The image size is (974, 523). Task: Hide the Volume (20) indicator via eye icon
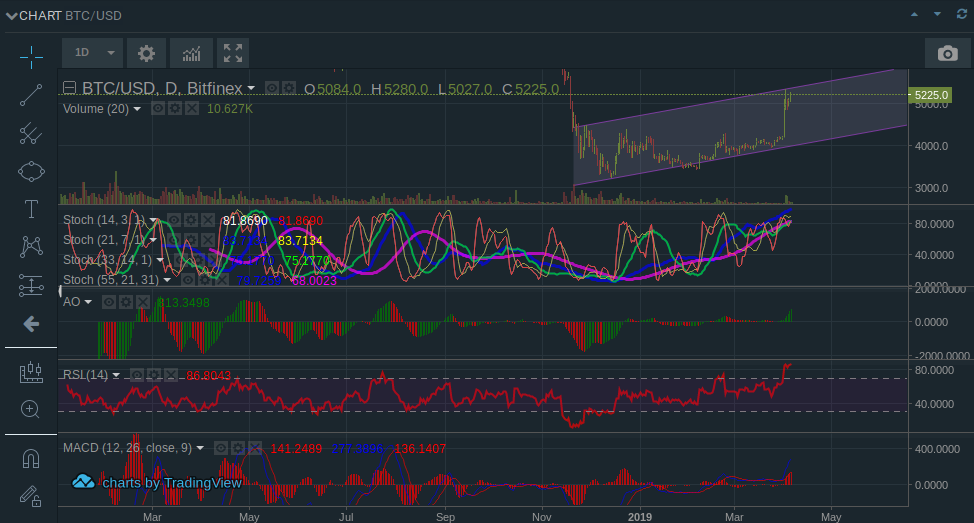[158, 108]
